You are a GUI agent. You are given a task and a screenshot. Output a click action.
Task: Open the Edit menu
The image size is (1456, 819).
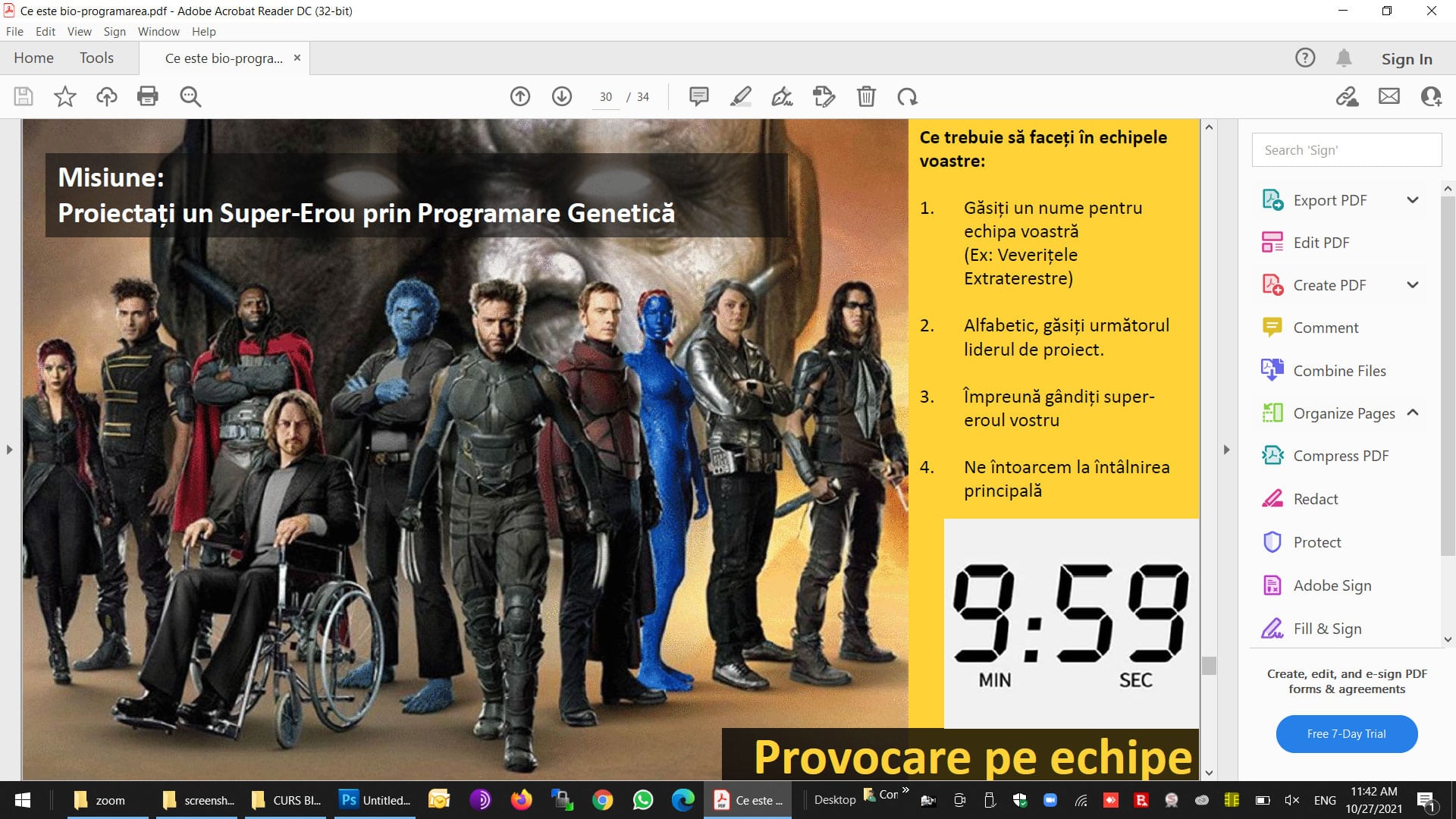pyautogui.click(x=45, y=31)
